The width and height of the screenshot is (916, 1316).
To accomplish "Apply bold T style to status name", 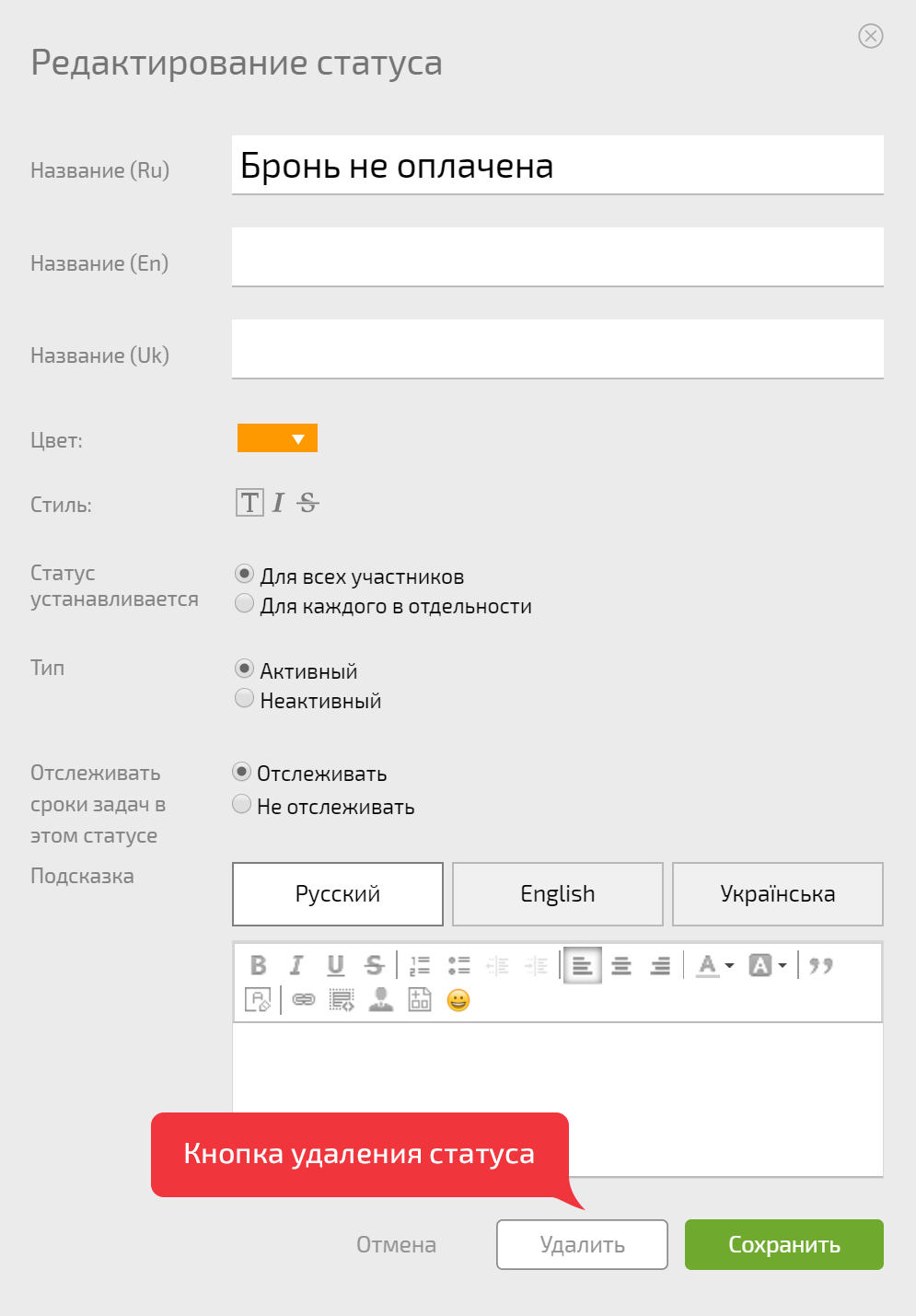I will [249, 502].
